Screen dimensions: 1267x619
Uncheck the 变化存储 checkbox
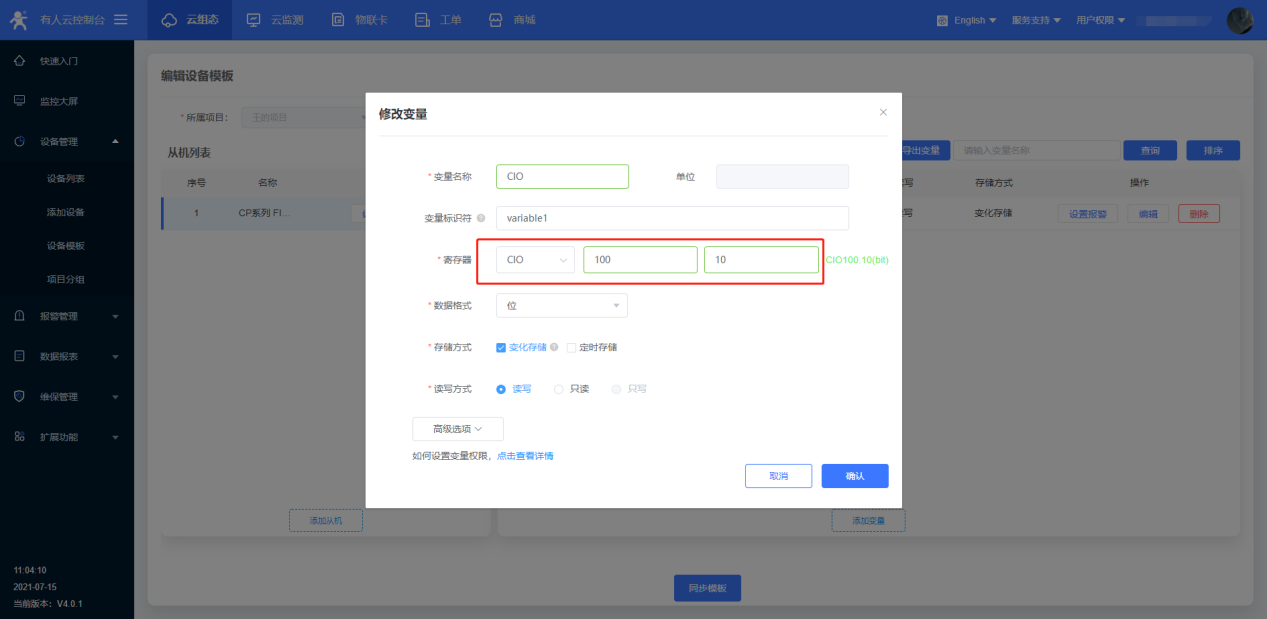click(501, 348)
